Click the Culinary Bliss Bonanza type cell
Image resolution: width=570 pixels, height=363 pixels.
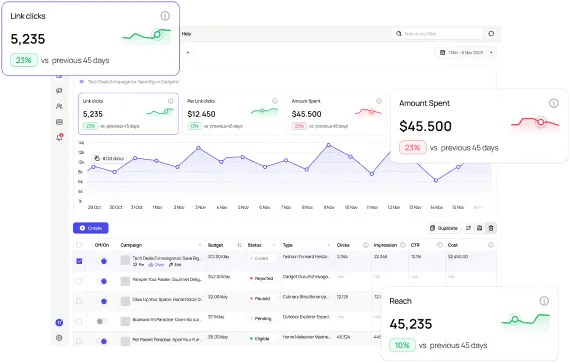point(306,297)
